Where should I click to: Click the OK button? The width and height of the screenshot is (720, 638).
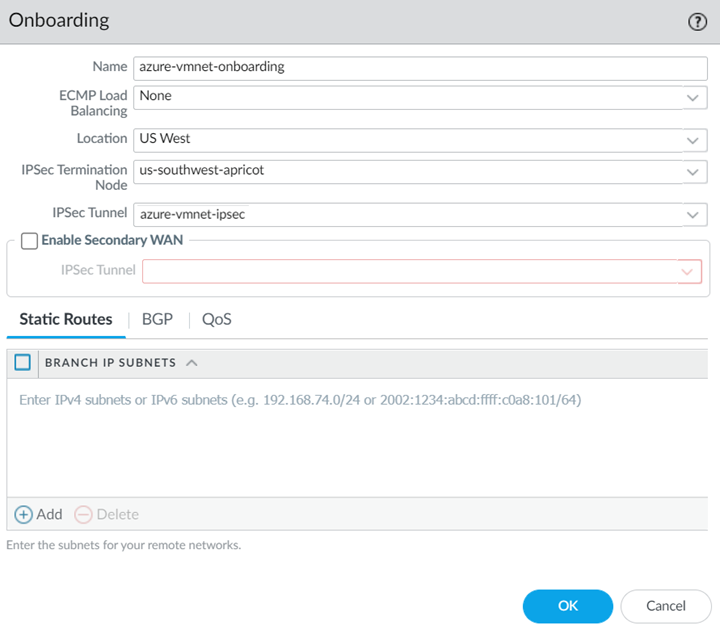(567, 606)
